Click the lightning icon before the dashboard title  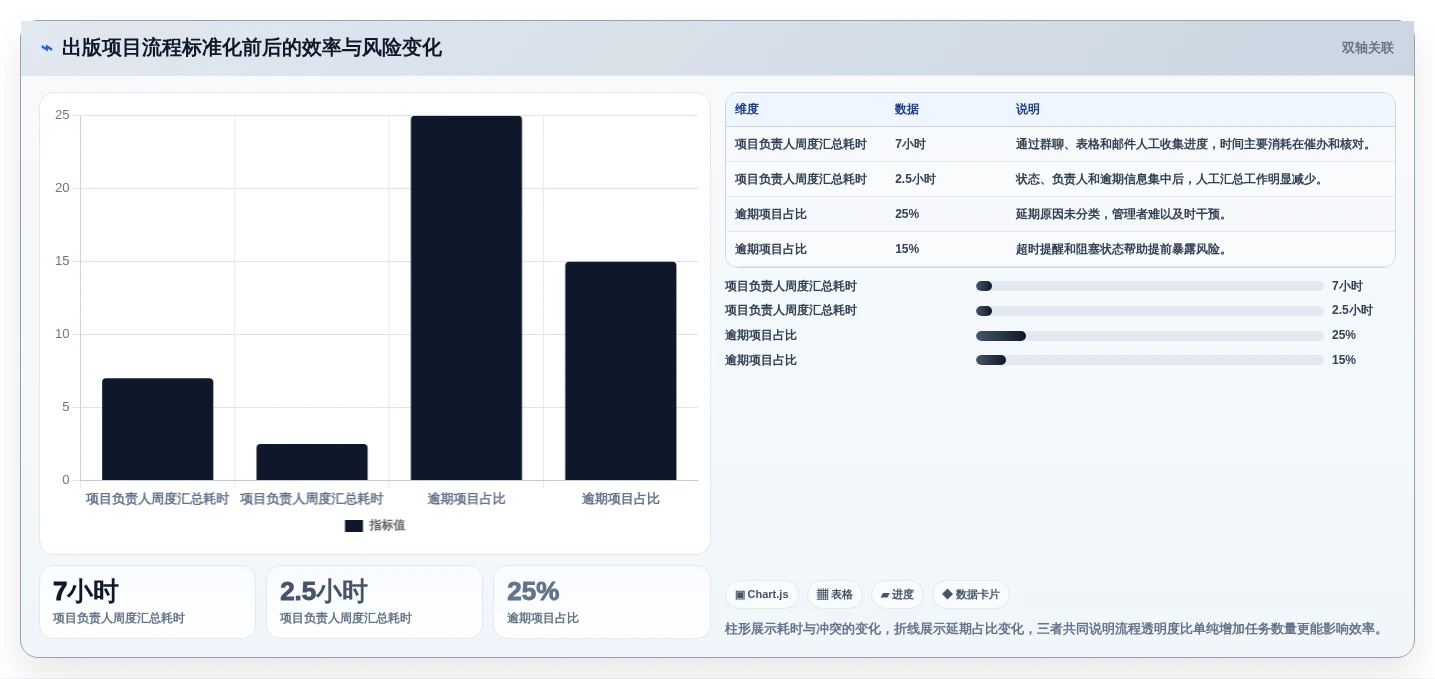(x=47, y=48)
